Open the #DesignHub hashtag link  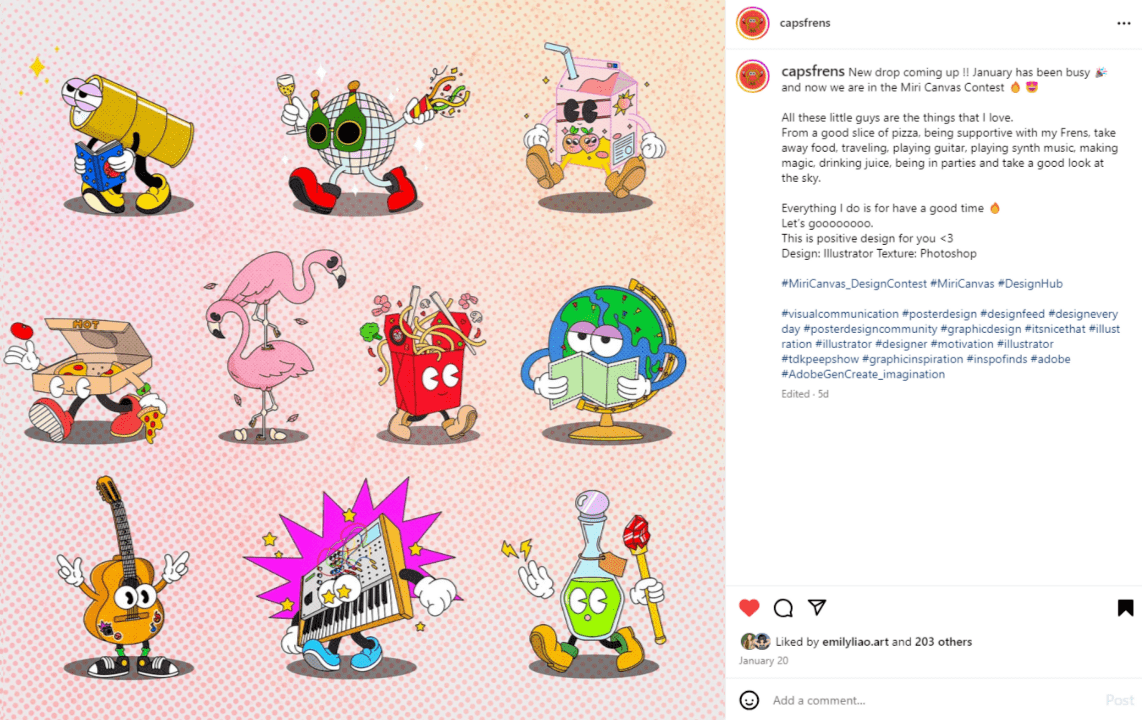click(x=1030, y=283)
